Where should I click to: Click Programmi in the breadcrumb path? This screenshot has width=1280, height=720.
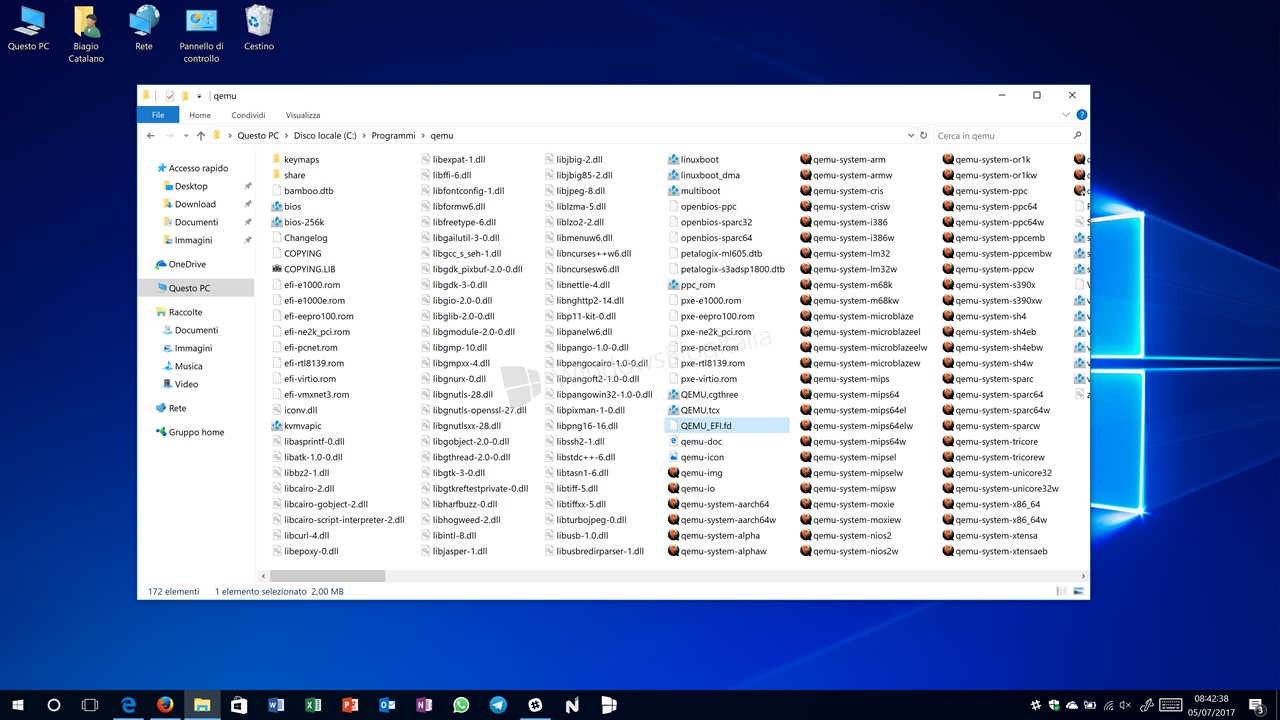[x=394, y=135]
